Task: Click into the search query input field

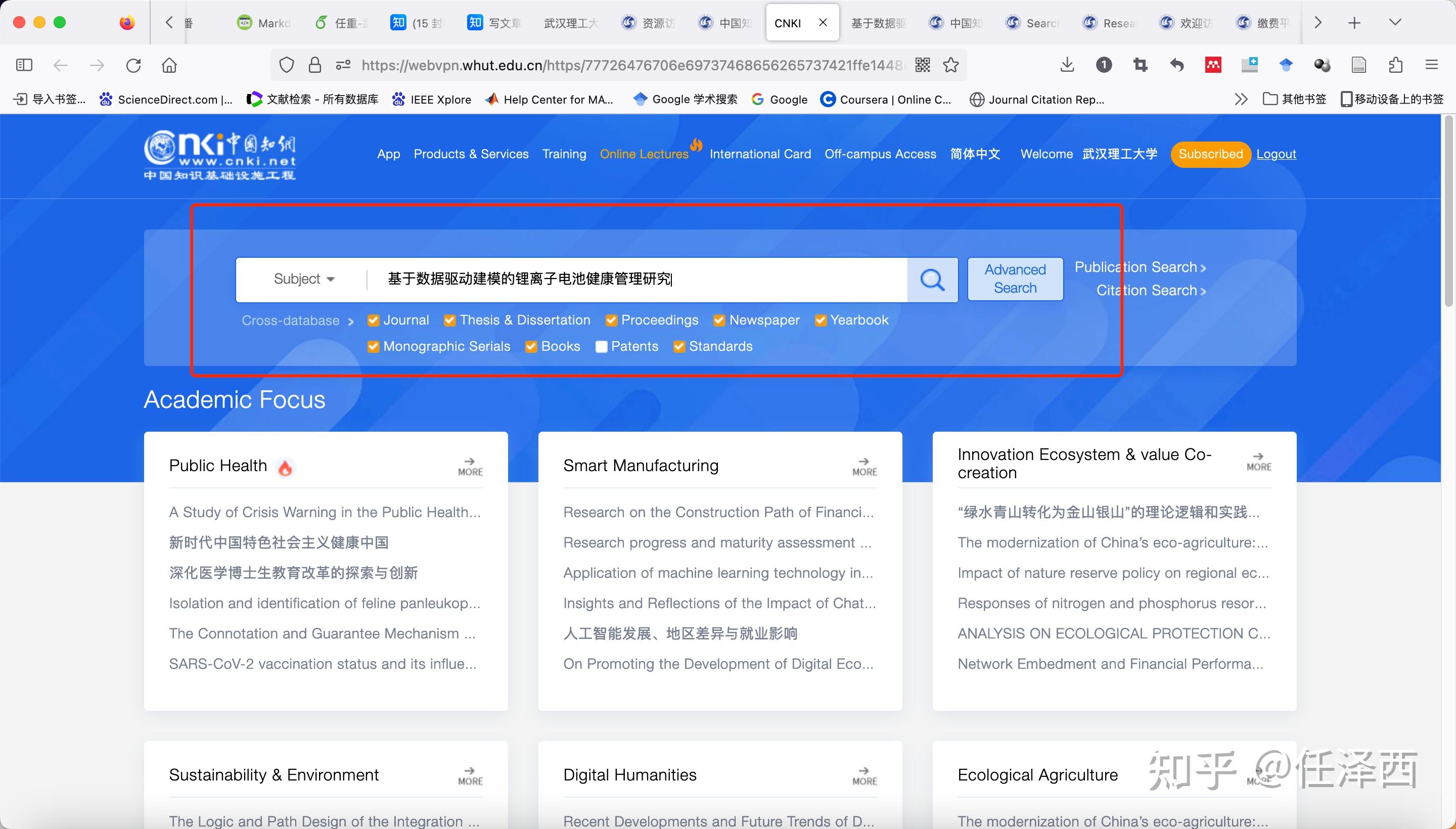Action: click(638, 279)
